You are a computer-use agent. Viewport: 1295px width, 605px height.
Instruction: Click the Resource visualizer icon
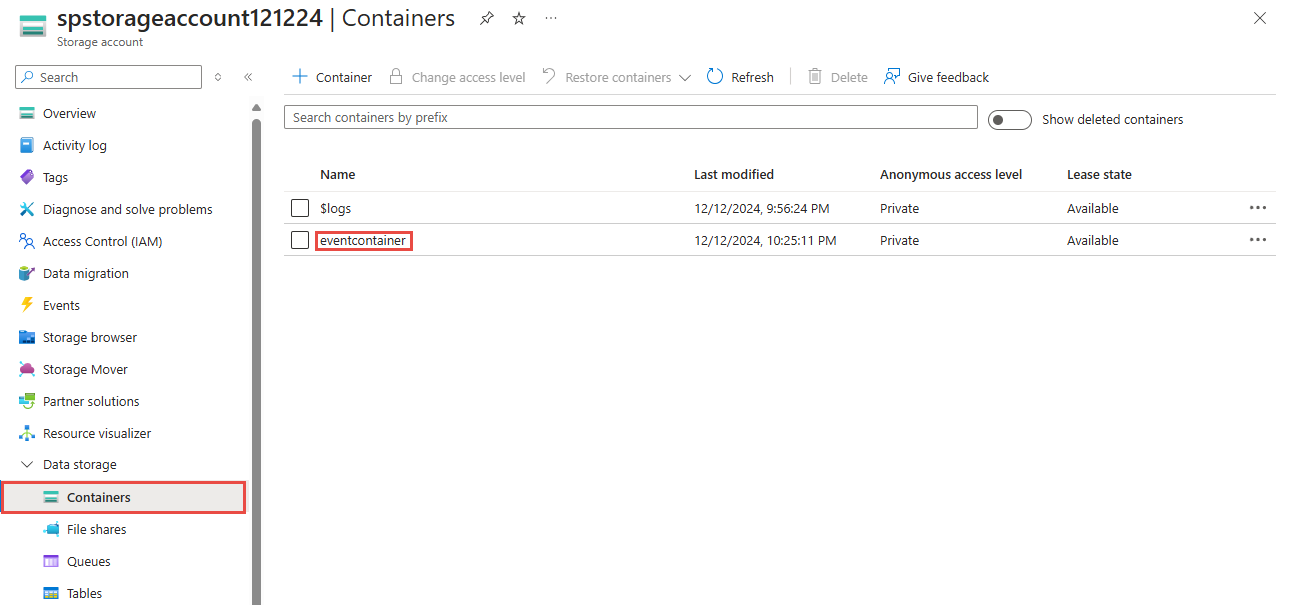click(27, 433)
